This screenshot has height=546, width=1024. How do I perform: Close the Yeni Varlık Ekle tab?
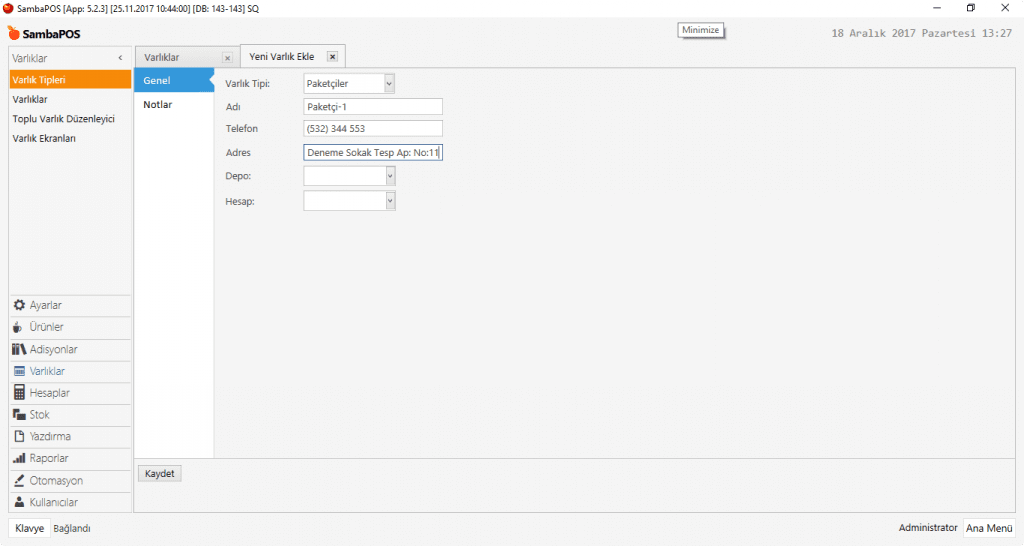point(332,57)
